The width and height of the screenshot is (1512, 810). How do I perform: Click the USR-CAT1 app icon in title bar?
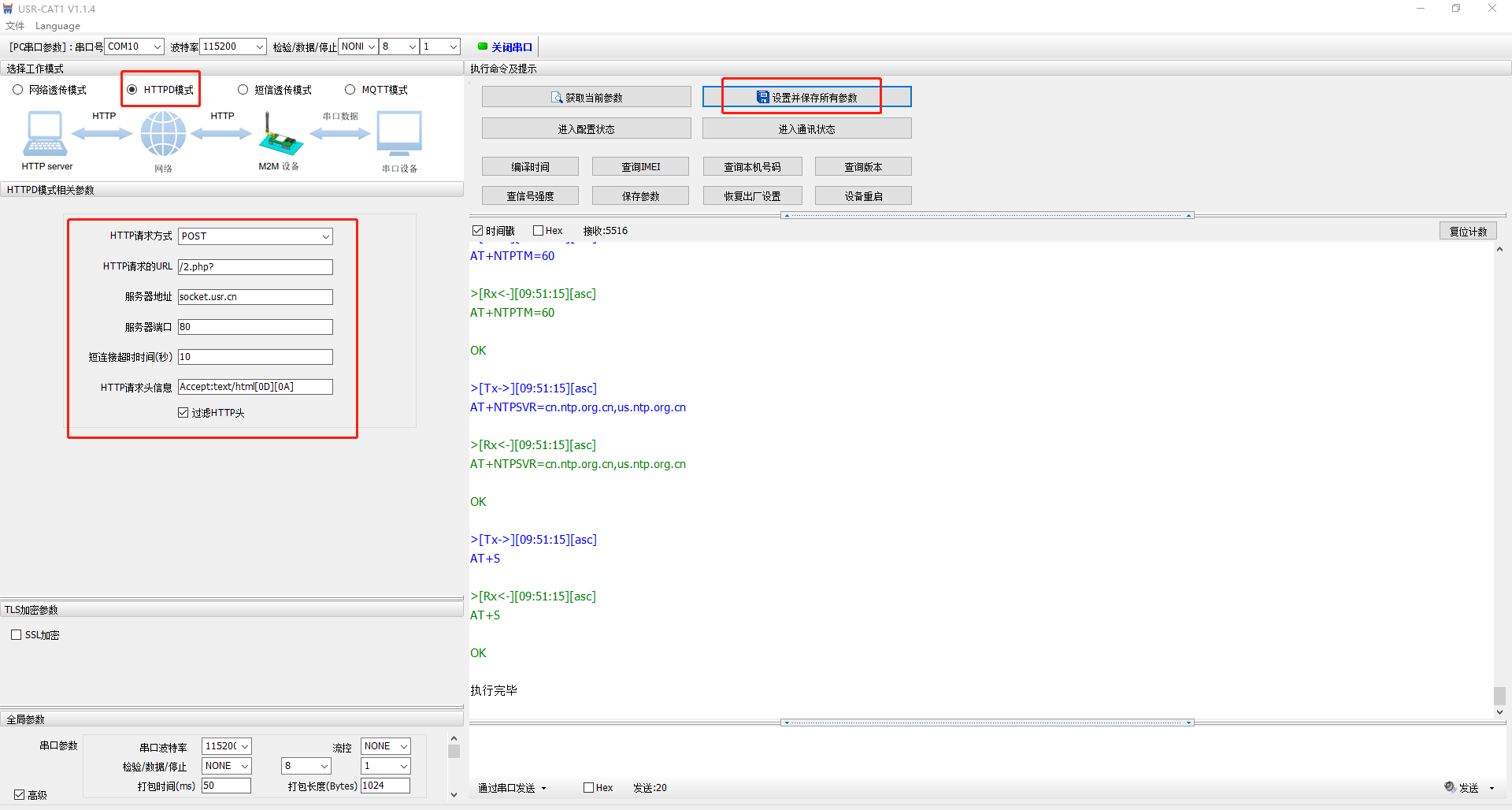[8, 9]
